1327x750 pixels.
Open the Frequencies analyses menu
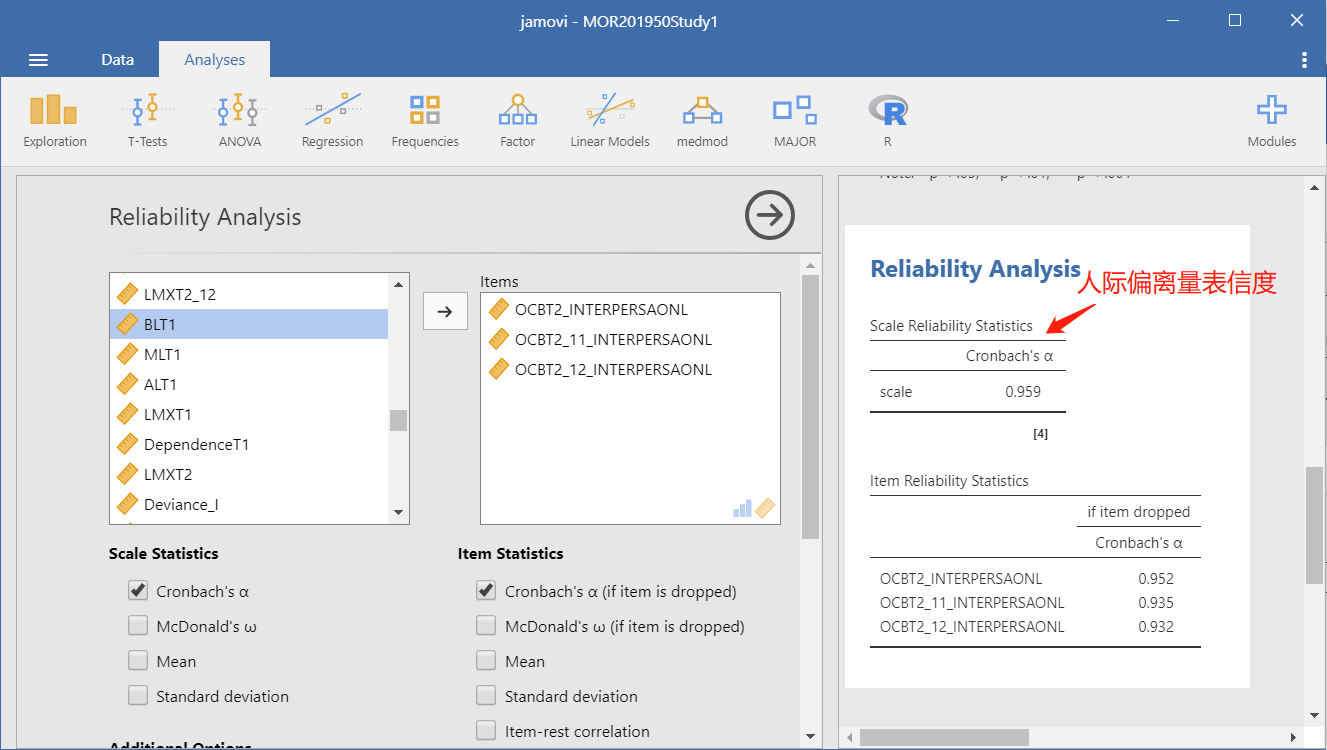(x=425, y=120)
